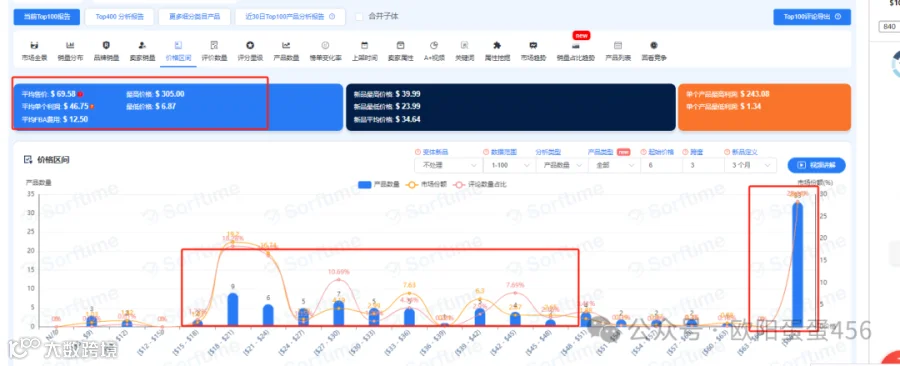
Task: Select the 属性挖掘 puzzle piece icon
Action: [x=497, y=45]
